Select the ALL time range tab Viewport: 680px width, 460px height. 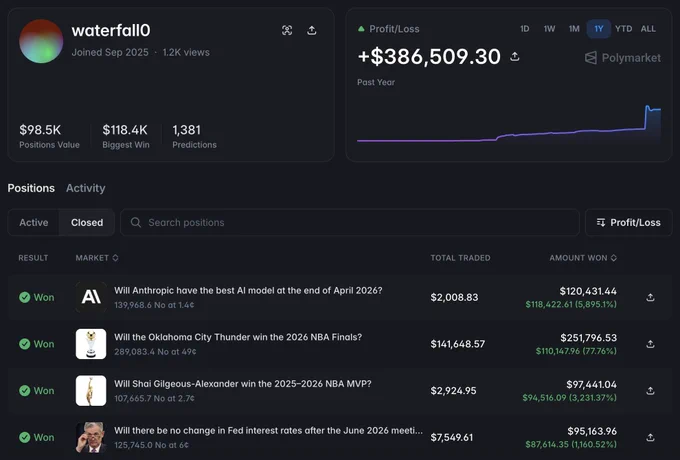648,29
